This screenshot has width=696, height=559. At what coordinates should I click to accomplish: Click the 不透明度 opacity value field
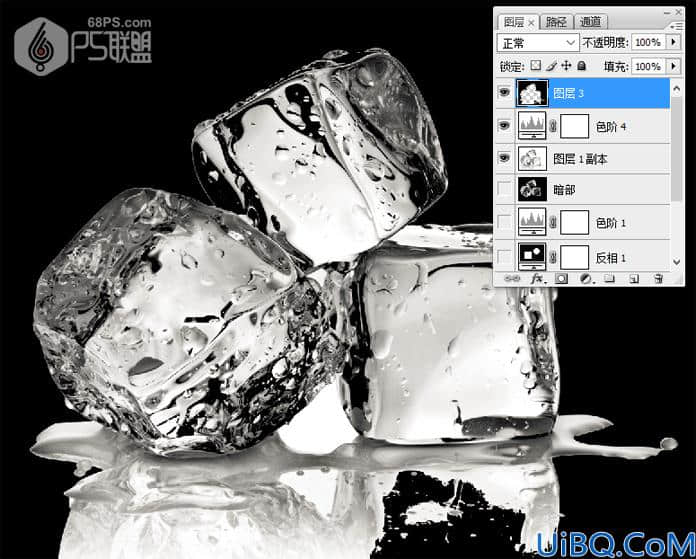tap(649, 42)
